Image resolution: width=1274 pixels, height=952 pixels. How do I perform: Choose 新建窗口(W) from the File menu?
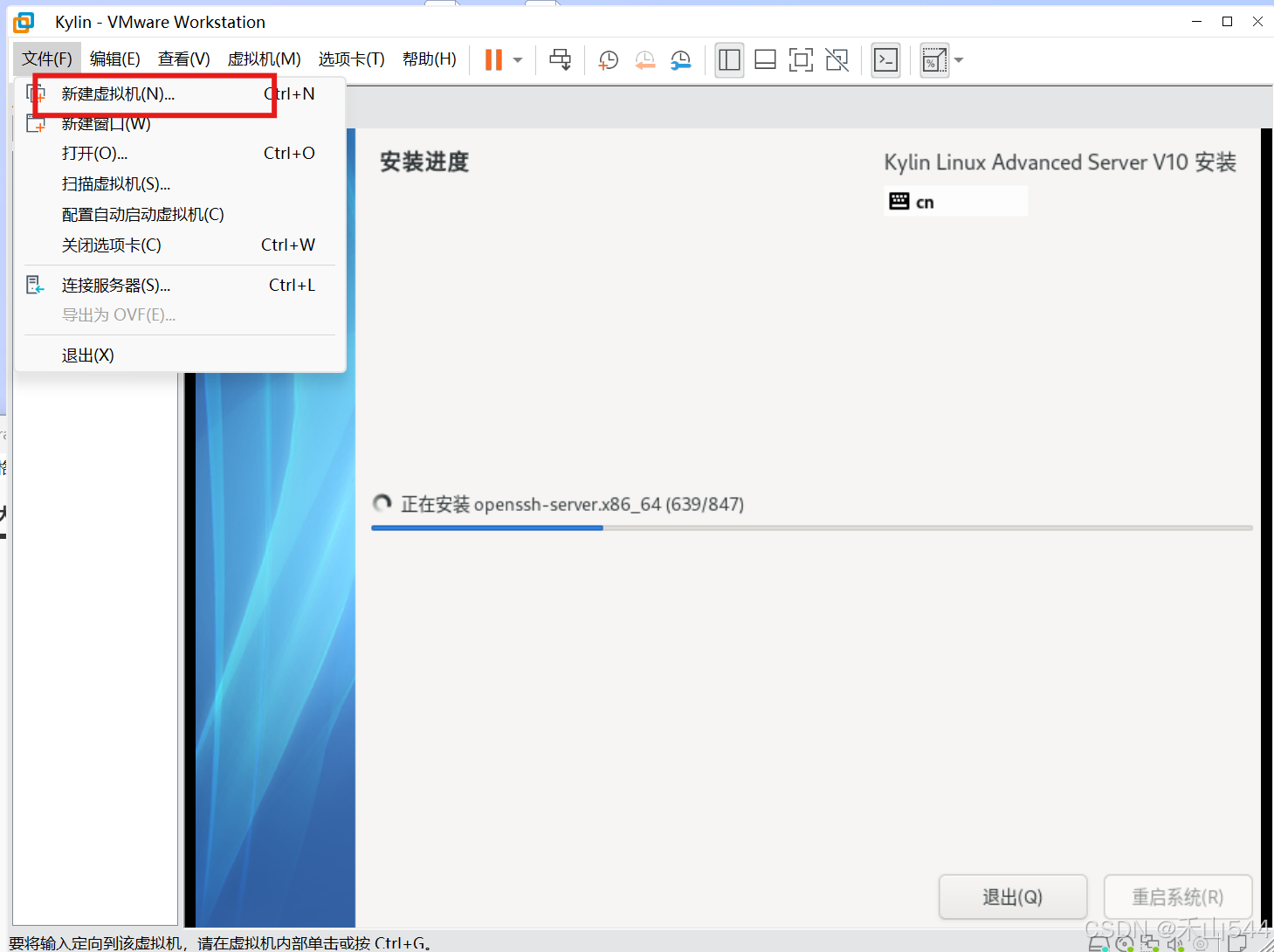point(181,124)
